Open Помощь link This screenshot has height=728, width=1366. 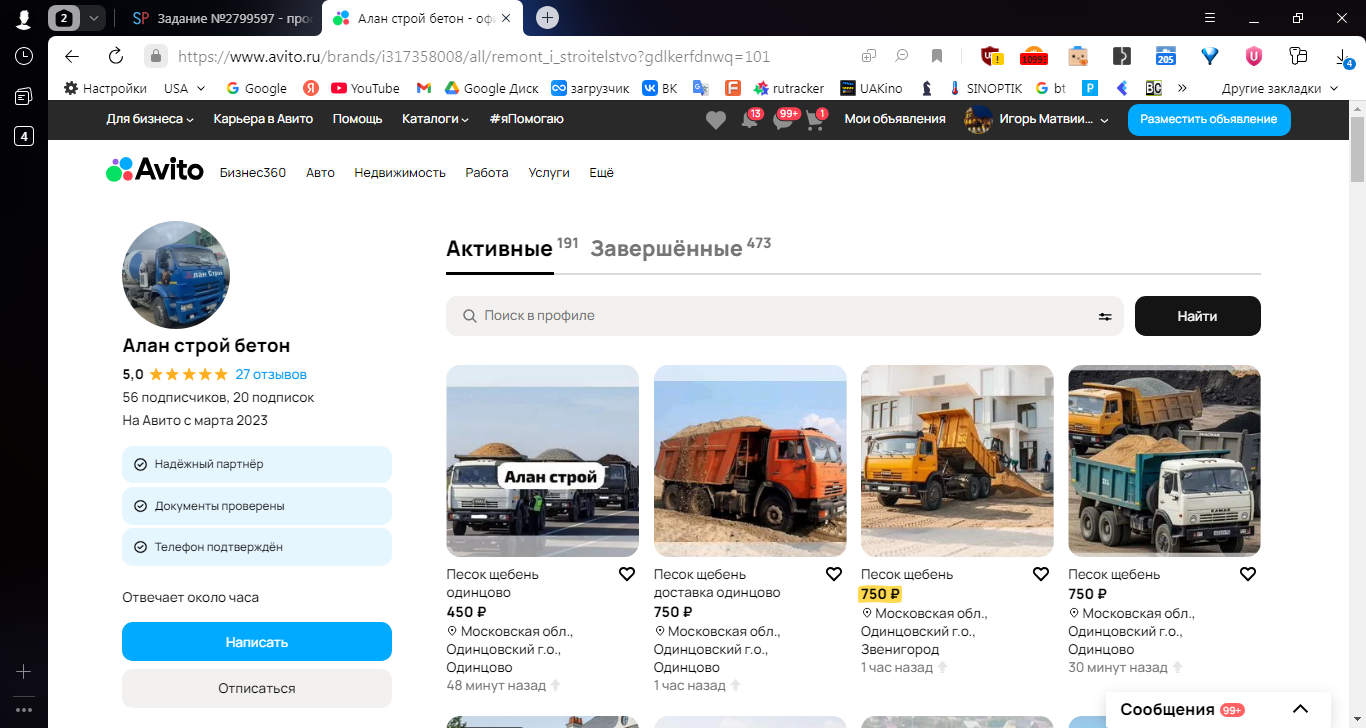(x=357, y=119)
